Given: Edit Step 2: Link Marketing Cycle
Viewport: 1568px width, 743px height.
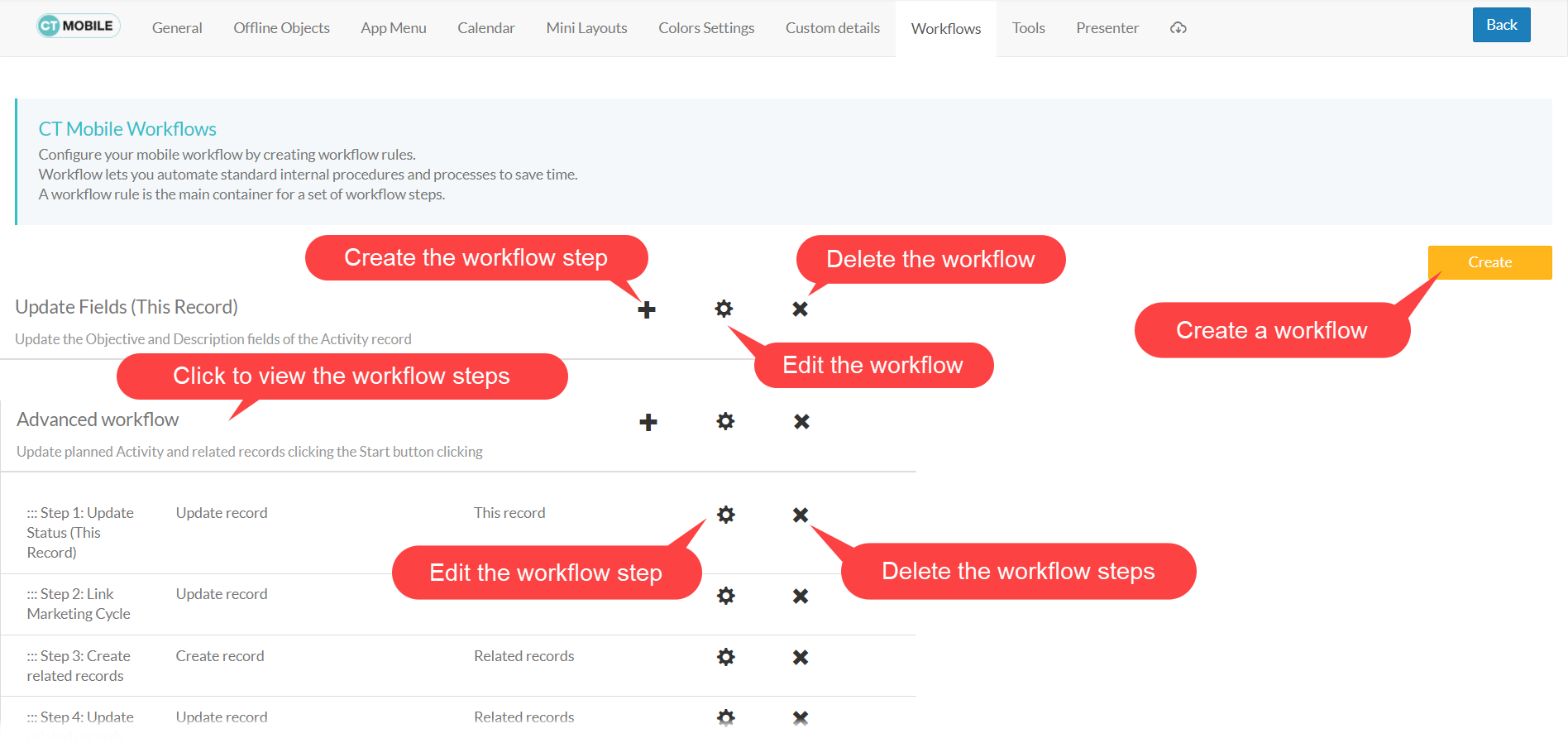Looking at the screenshot, I should 726,596.
